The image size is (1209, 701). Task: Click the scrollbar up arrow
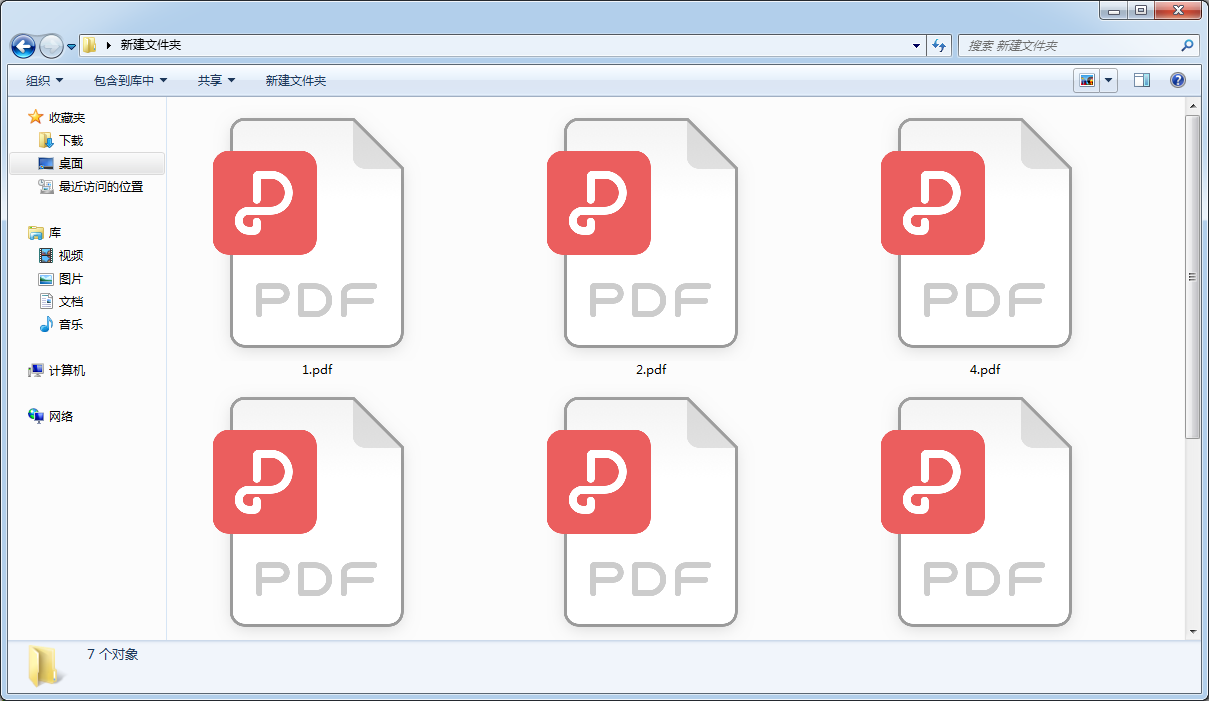tap(1192, 105)
